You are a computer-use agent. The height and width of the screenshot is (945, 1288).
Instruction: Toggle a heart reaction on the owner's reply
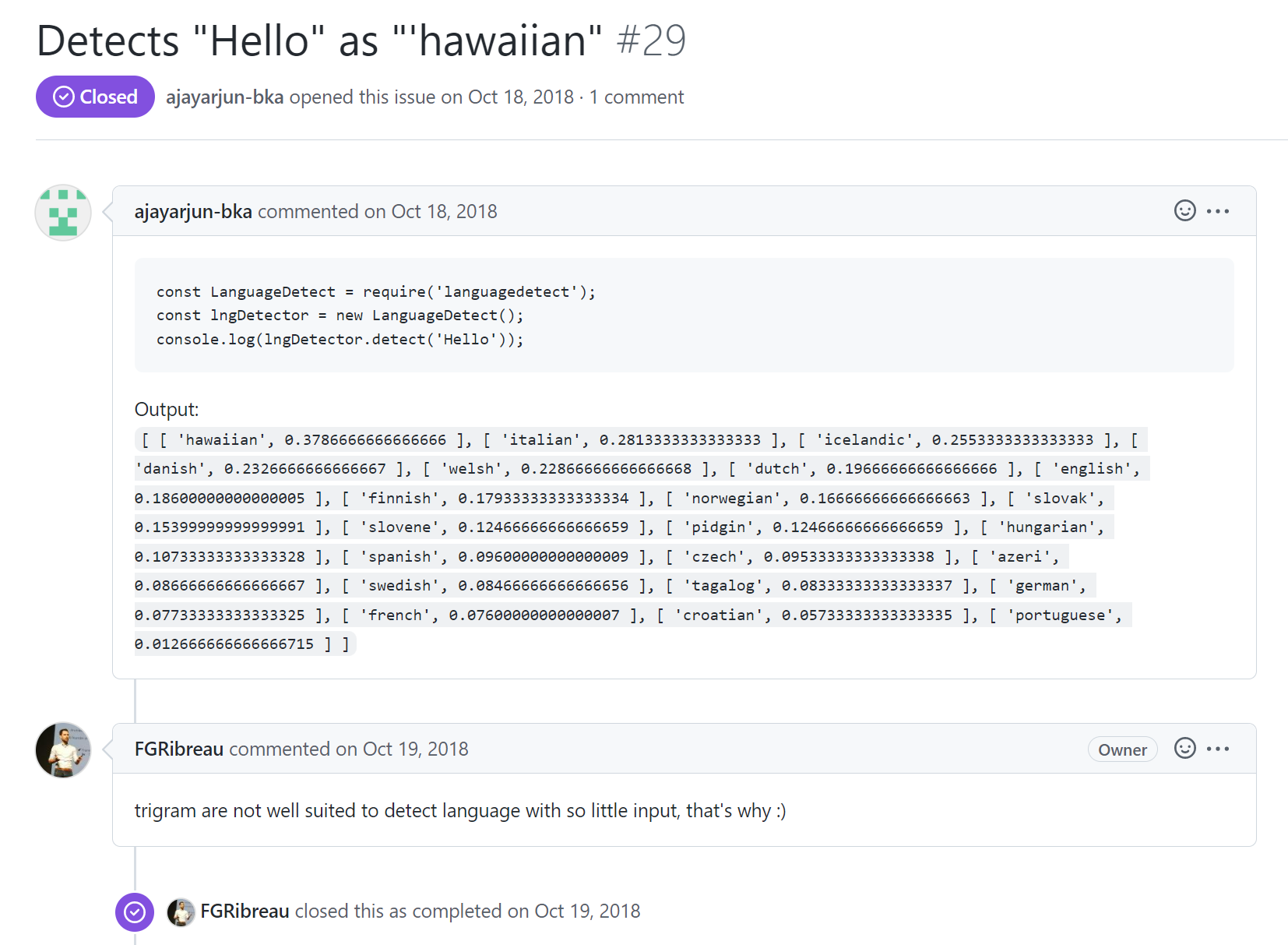click(1184, 749)
